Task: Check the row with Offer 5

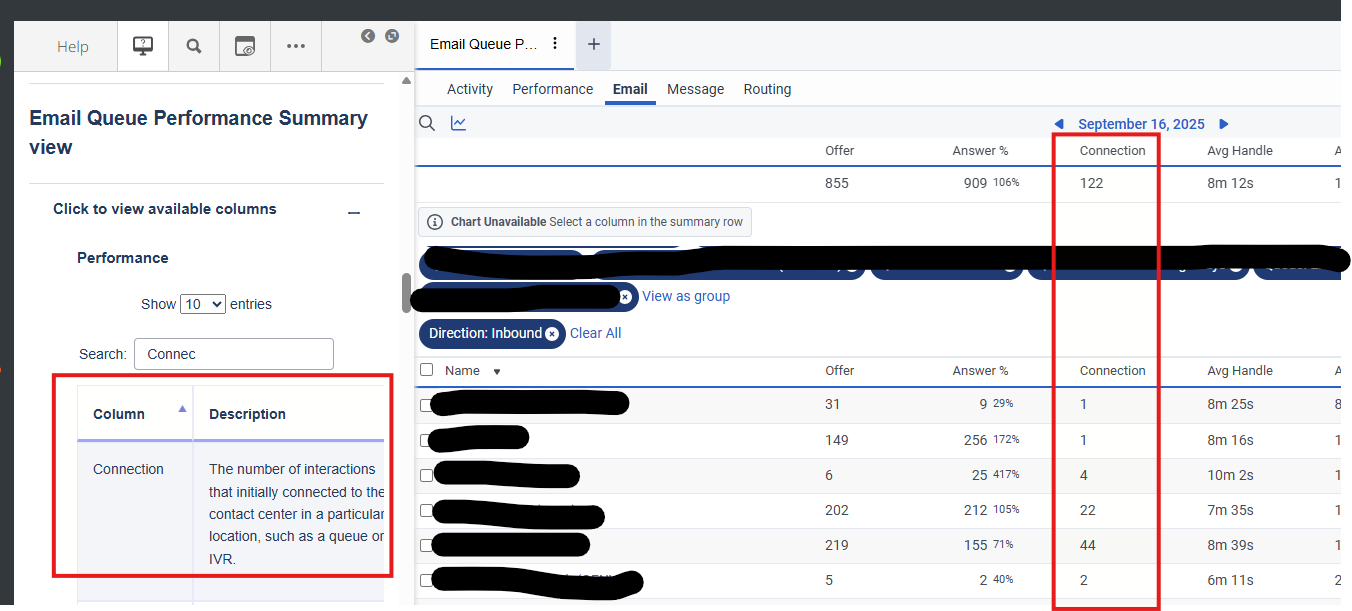Action: pyautogui.click(x=427, y=580)
